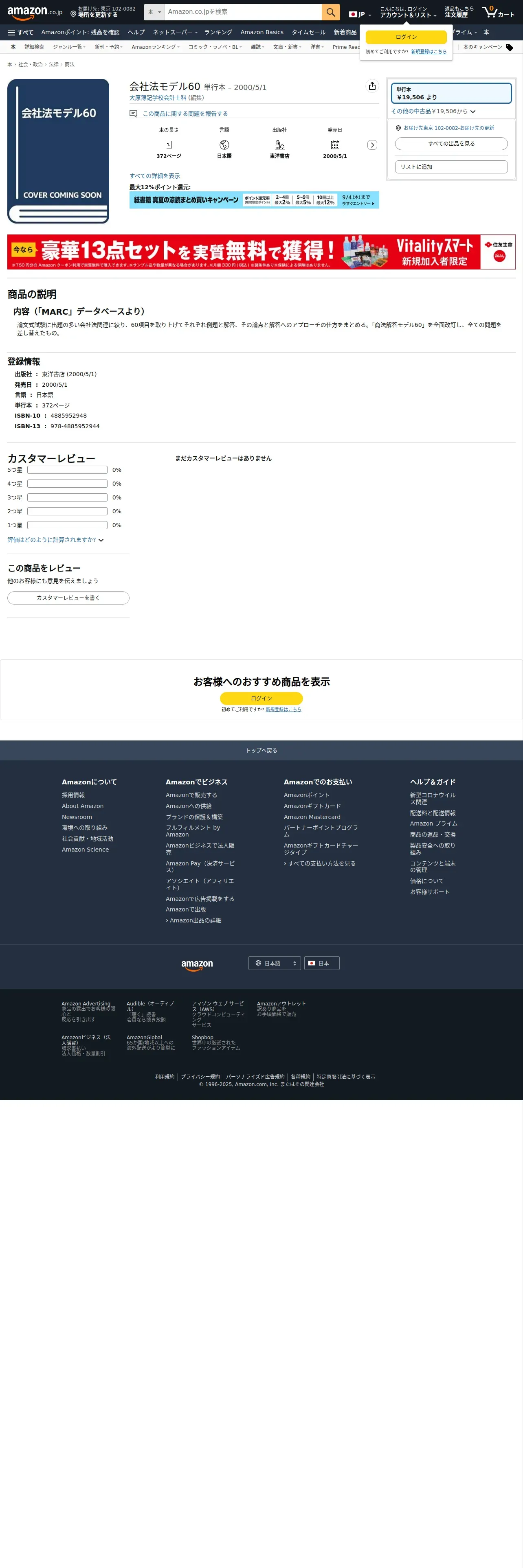The height and width of the screenshot is (1568, 523).
Task: Open the search category dropdown 本
Action: [x=155, y=12]
